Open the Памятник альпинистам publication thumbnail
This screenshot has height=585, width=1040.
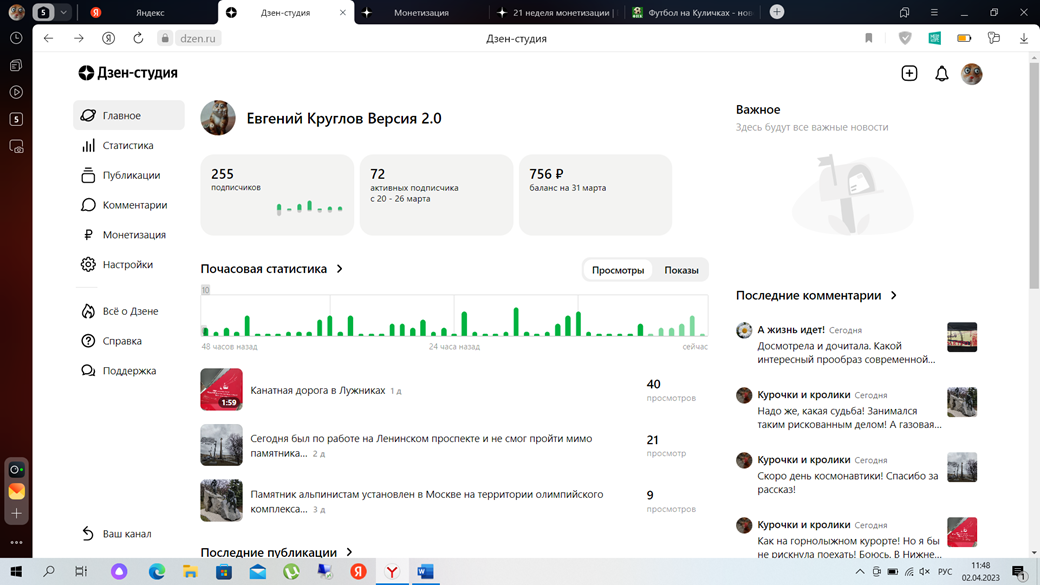pyautogui.click(x=222, y=501)
